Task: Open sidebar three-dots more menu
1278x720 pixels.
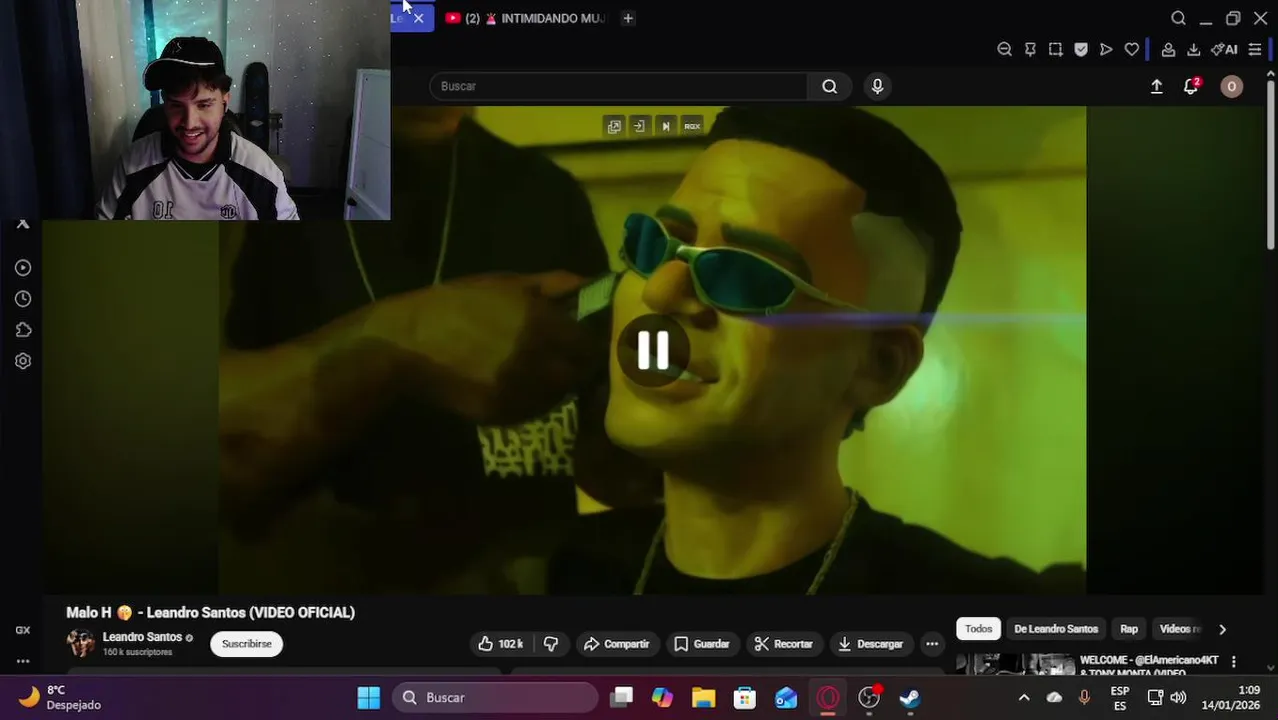Action: pos(23,661)
